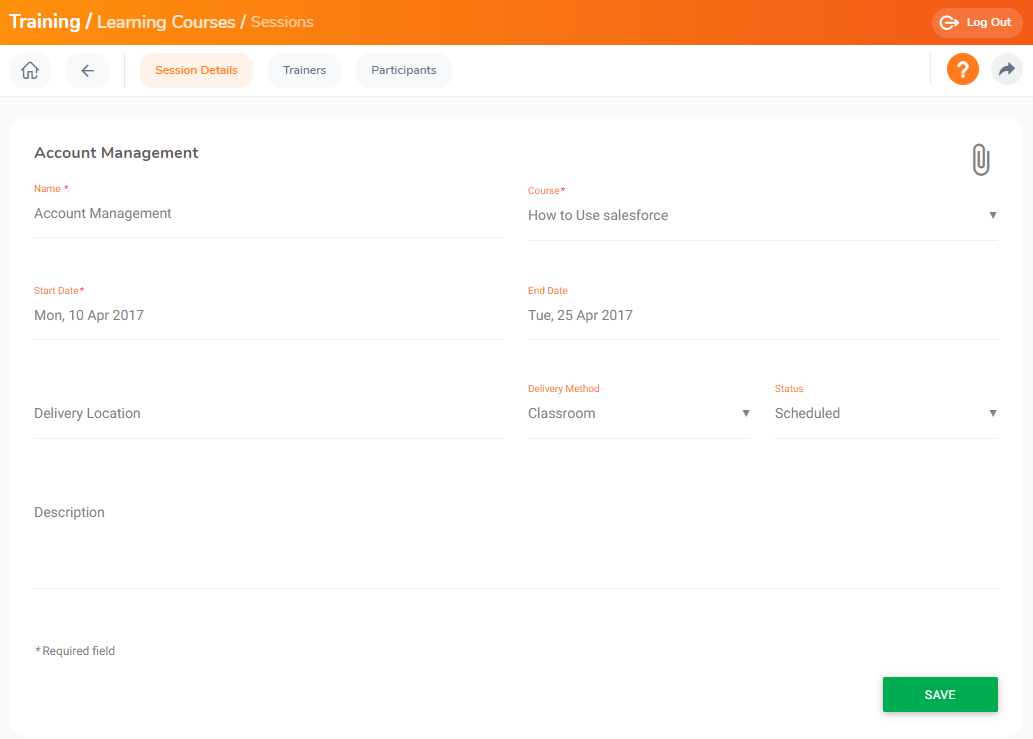Click the share arrow icon
Image resolution: width=1033 pixels, height=739 pixels.
pyautogui.click(x=1007, y=69)
